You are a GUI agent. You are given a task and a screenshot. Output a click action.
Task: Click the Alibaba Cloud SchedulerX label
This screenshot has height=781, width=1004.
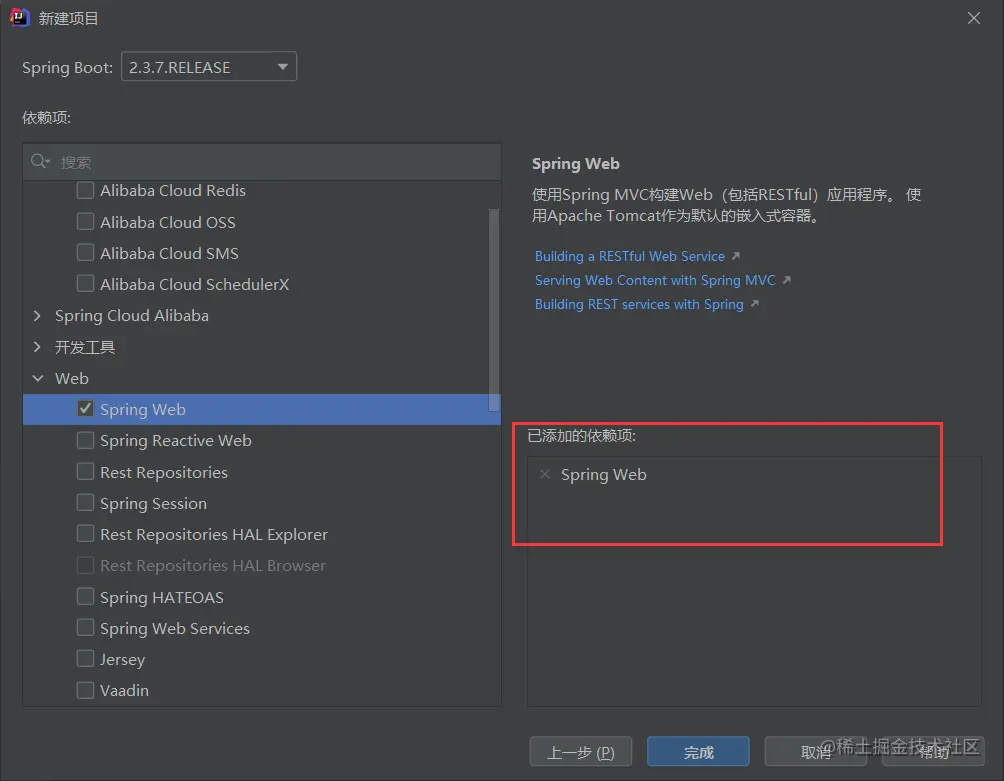point(195,284)
